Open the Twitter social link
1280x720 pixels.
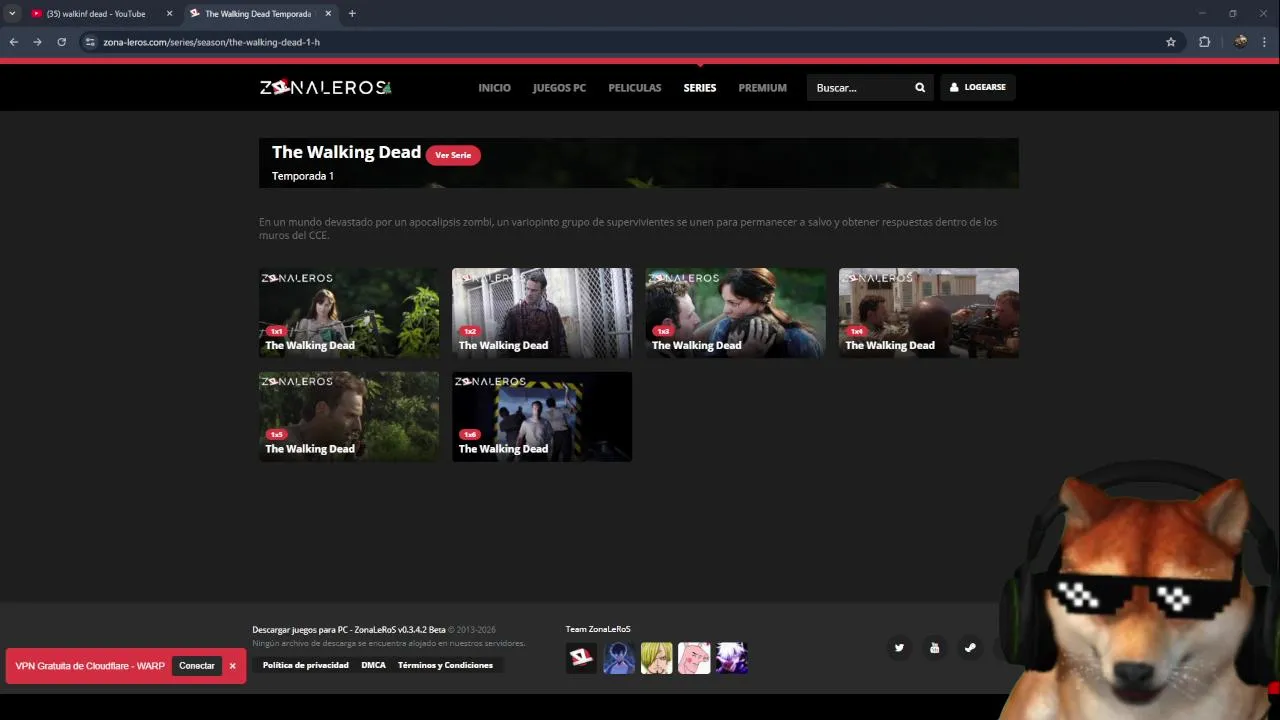[x=899, y=648]
